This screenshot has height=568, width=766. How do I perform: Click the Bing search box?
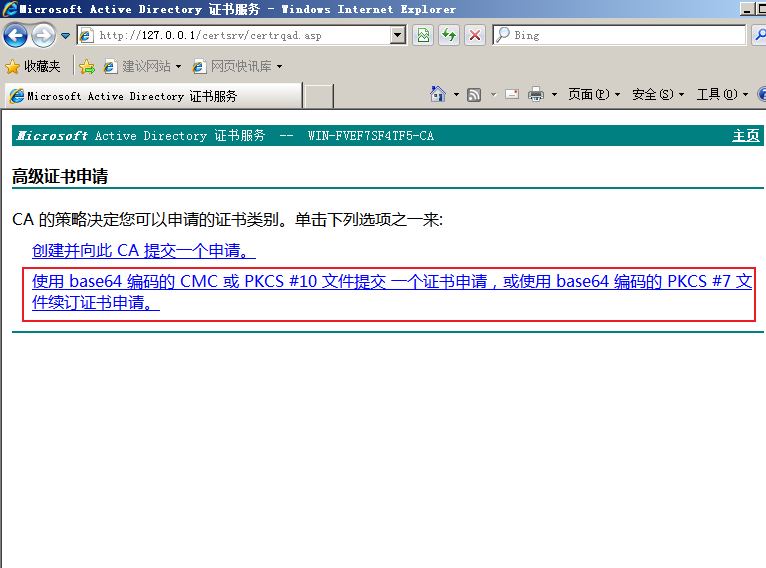pyautogui.click(x=619, y=35)
